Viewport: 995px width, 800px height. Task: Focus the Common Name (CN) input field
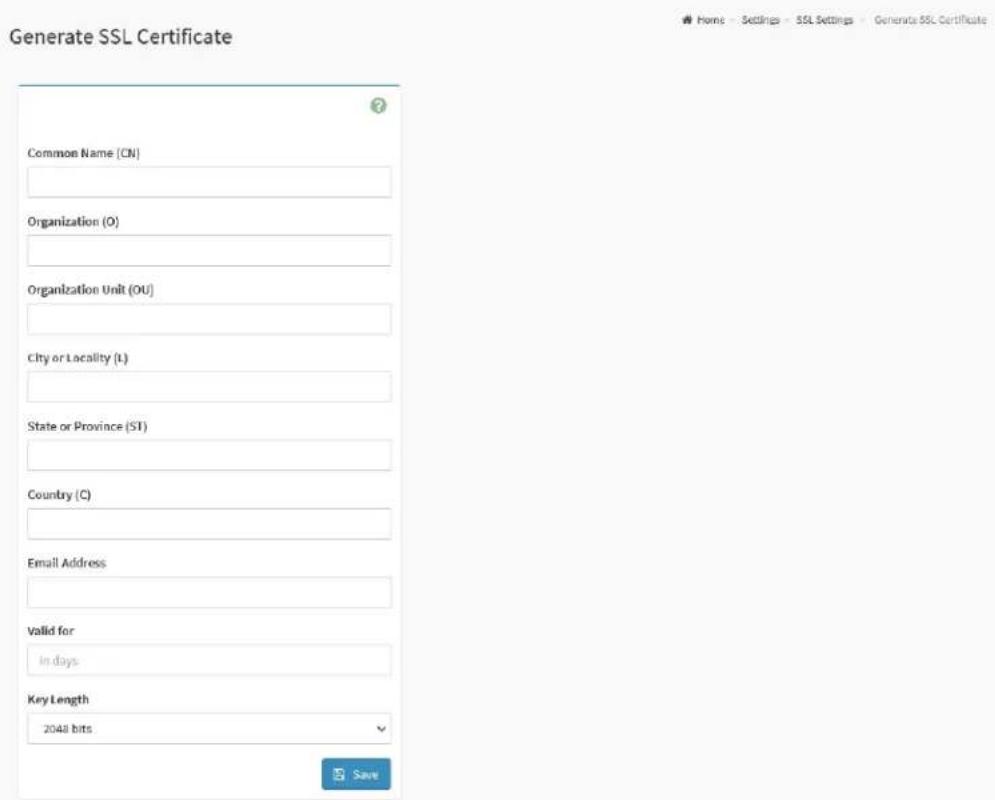pos(209,182)
